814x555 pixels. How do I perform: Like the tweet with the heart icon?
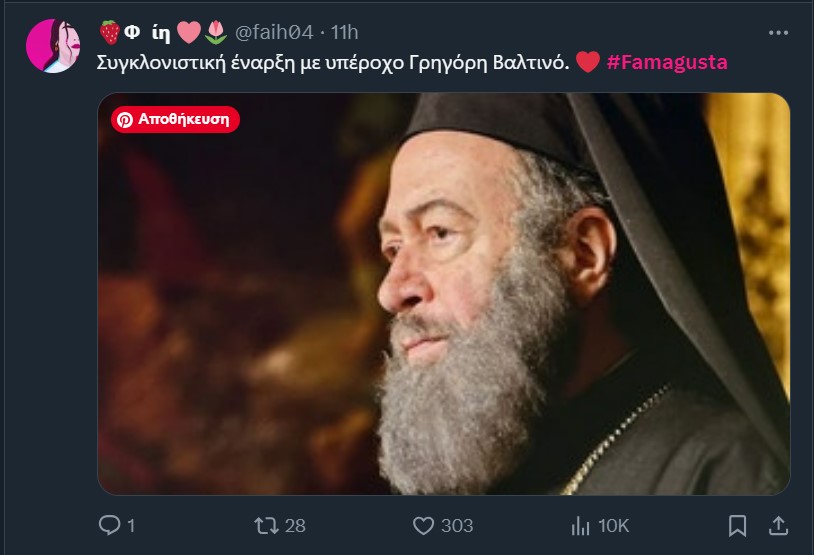(x=424, y=525)
